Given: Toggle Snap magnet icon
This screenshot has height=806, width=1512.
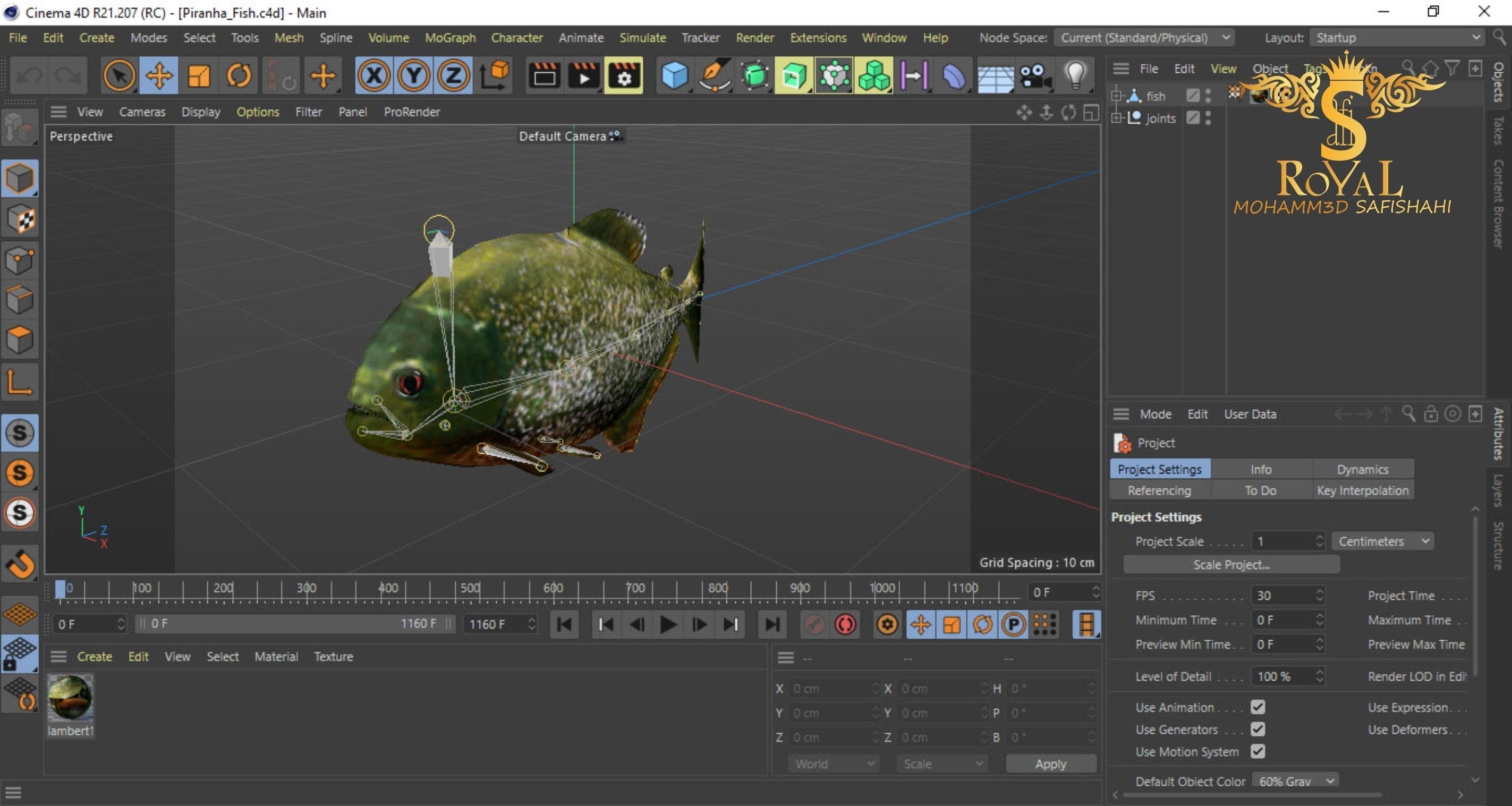Looking at the screenshot, I should tap(20, 564).
